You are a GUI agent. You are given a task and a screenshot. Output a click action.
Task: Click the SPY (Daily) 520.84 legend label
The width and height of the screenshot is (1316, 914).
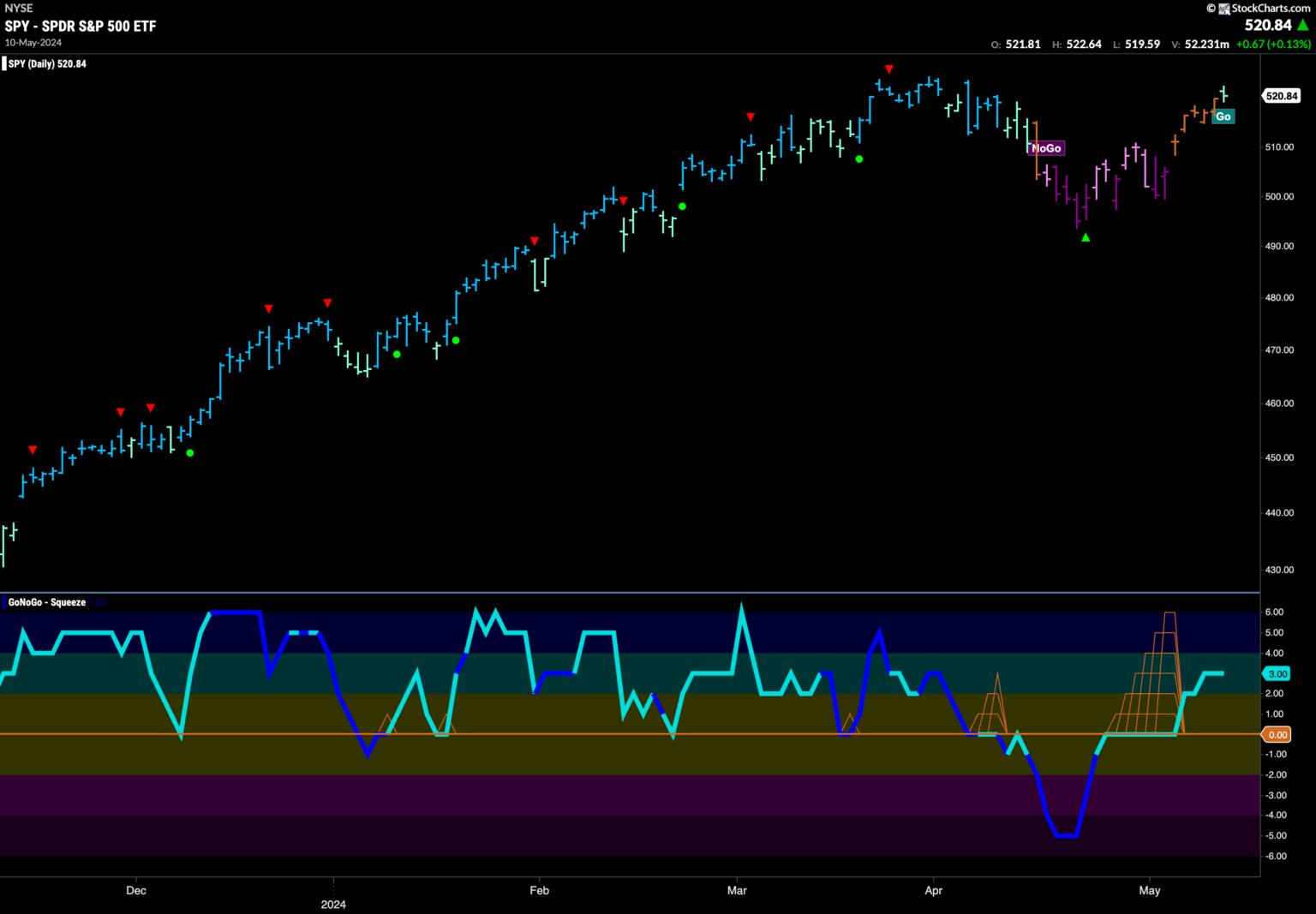click(x=46, y=63)
